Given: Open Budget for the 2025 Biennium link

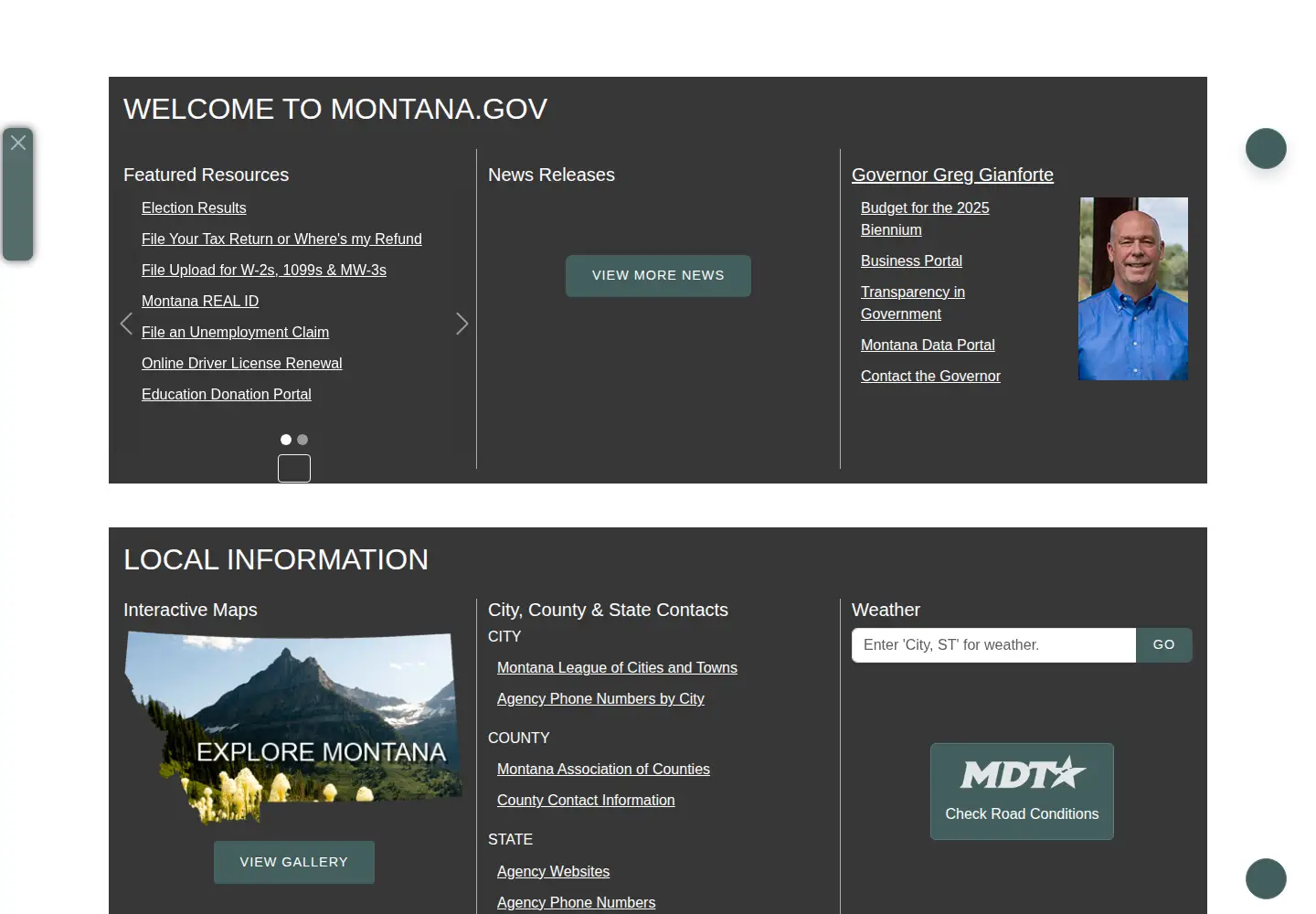Looking at the screenshot, I should click(925, 218).
